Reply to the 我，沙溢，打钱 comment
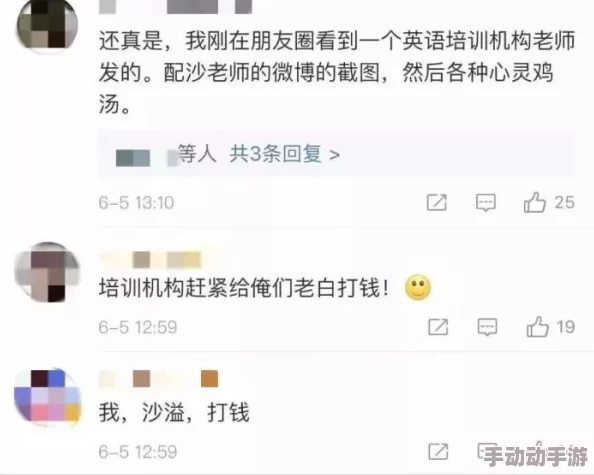 (x=487, y=452)
